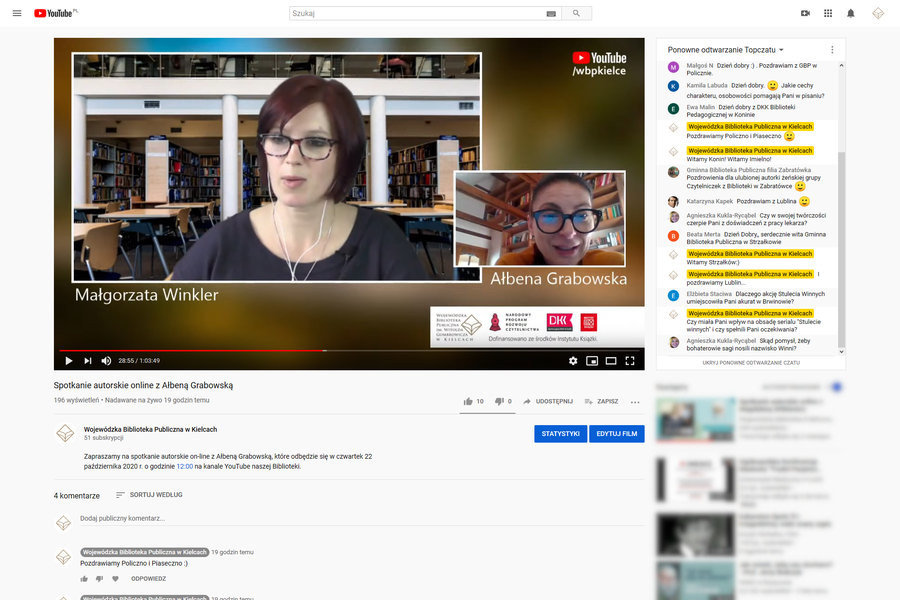The width and height of the screenshot is (900, 600).
Task: Click the search magnifier button
Action: (x=576, y=14)
